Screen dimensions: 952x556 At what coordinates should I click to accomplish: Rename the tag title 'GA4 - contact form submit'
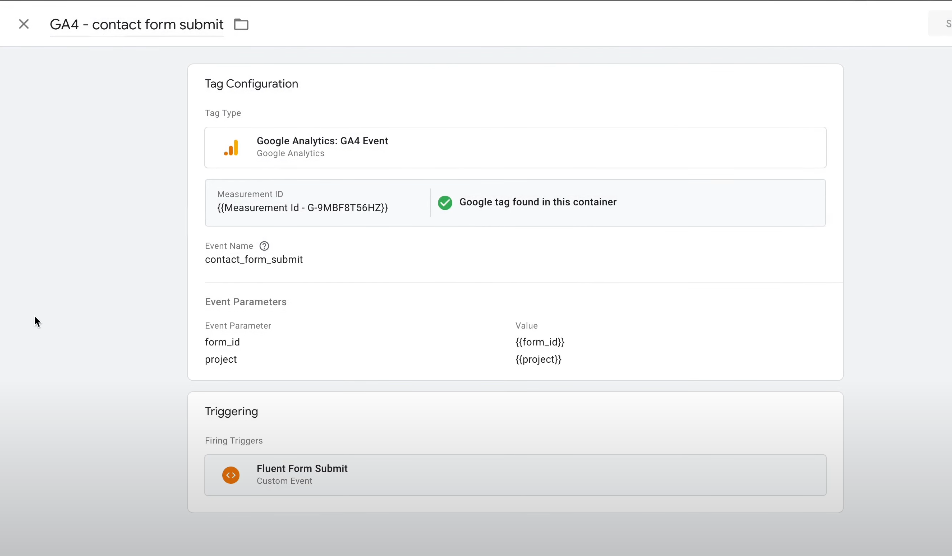coord(137,24)
